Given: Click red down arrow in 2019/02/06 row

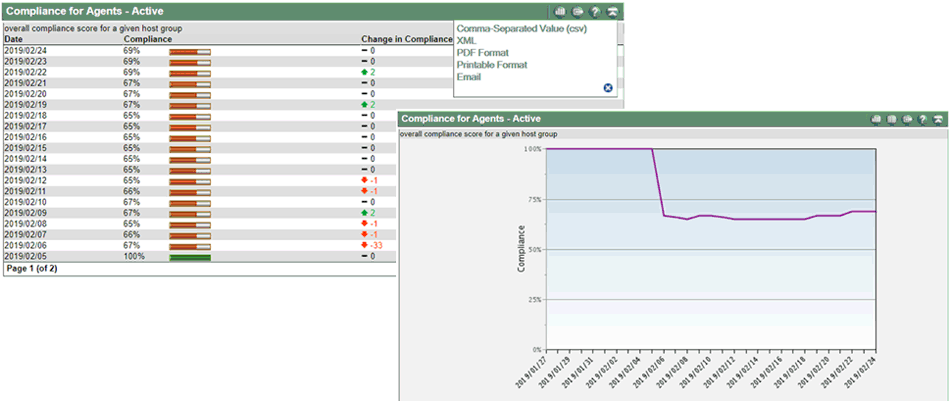Looking at the screenshot, I should [x=364, y=245].
